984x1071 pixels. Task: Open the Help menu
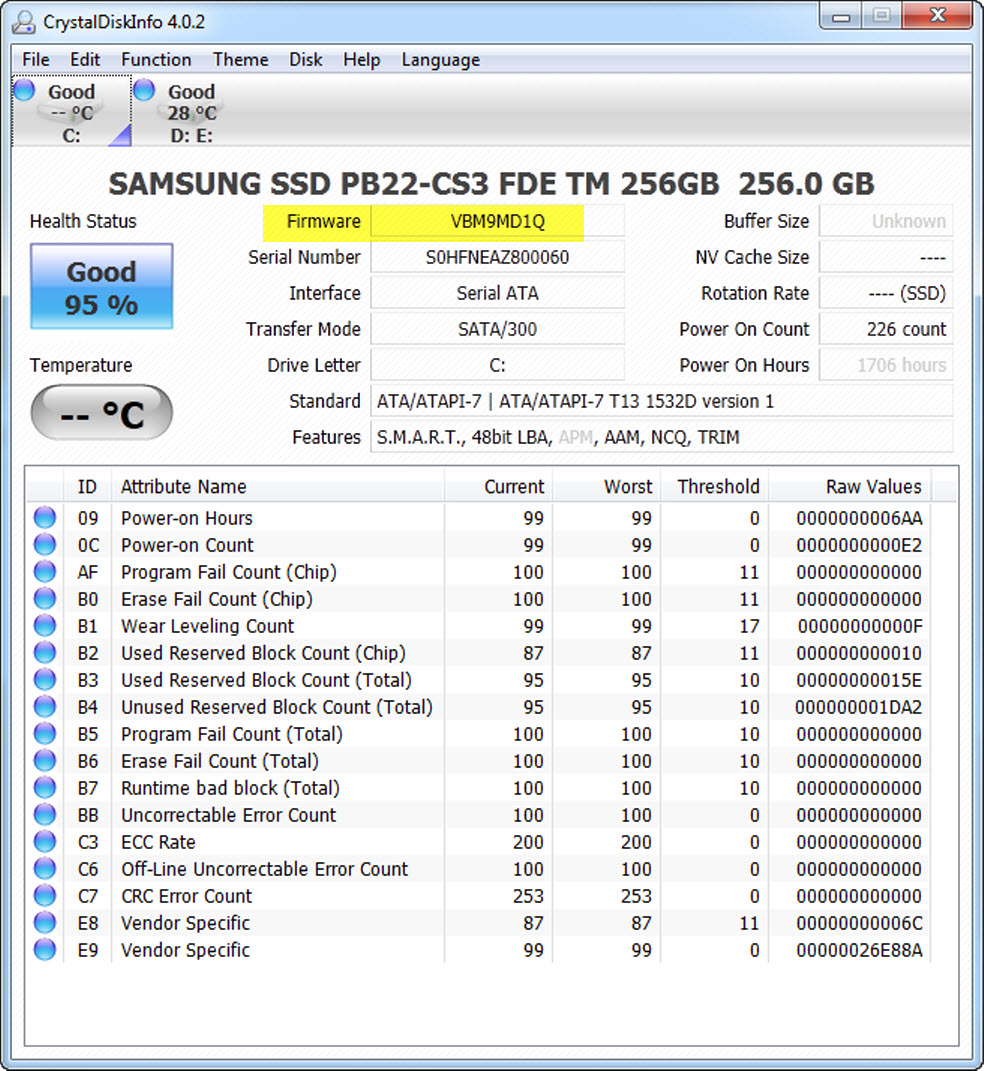tap(361, 60)
